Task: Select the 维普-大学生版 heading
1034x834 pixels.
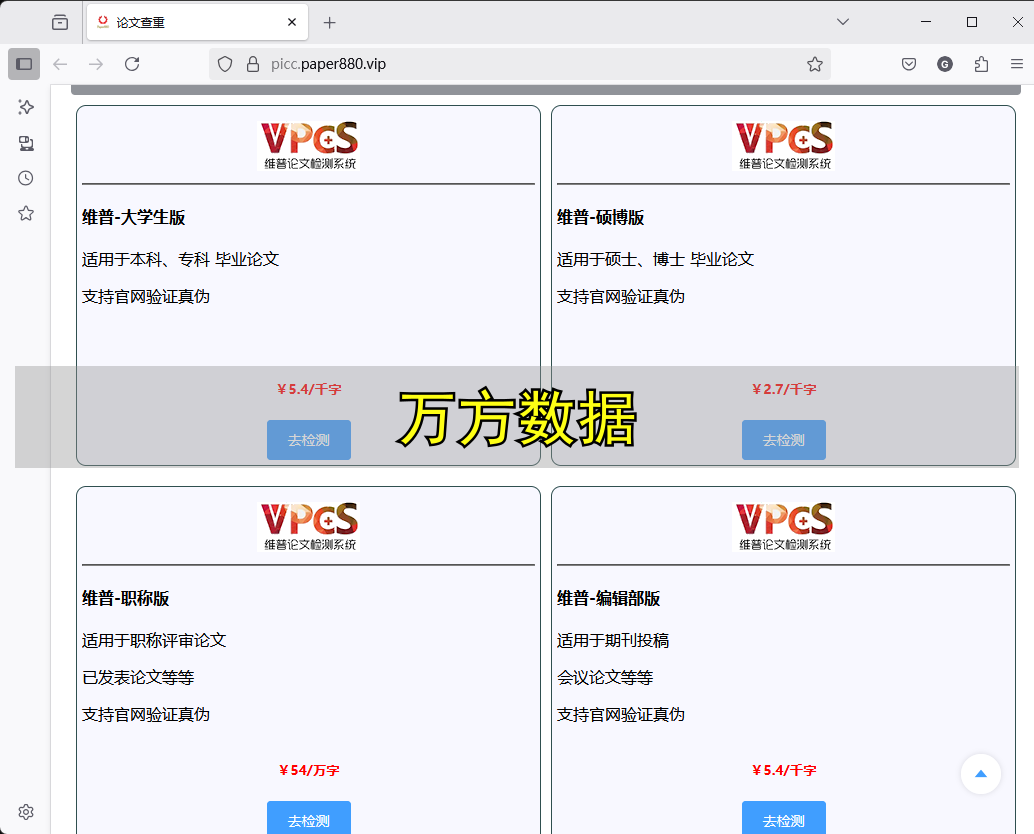Action: coord(134,218)
